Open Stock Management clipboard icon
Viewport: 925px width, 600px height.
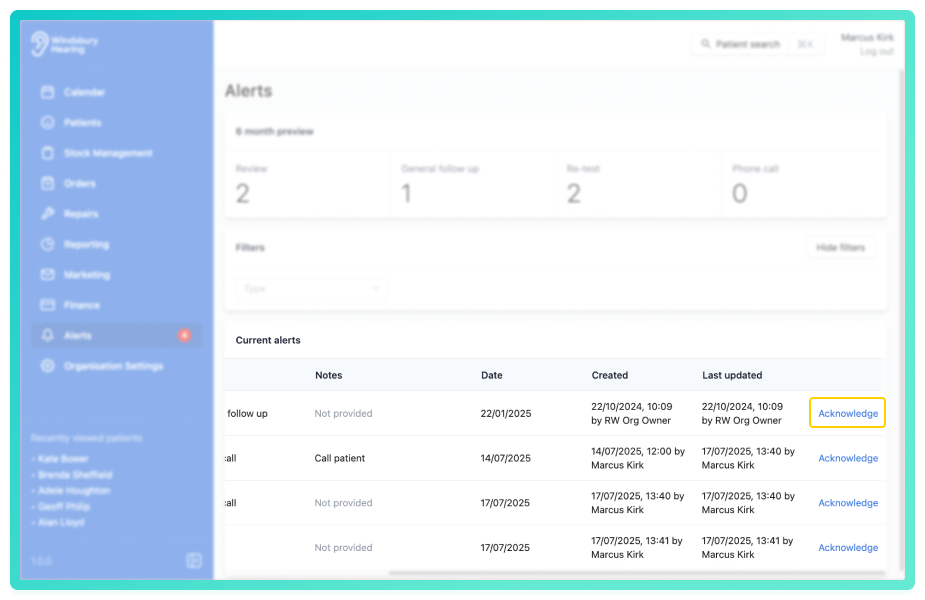point(48,153)
